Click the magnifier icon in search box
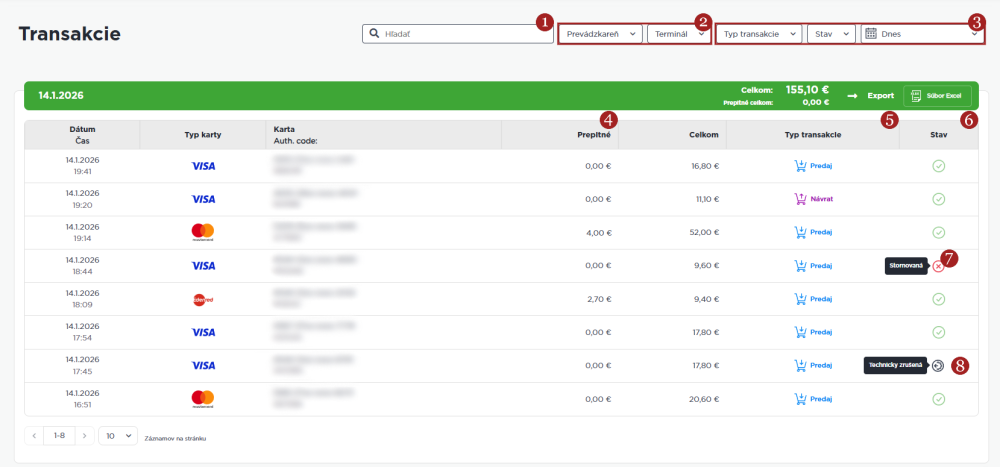Image resolution: width=1000 pixels, height=467 pixels. 374,34
